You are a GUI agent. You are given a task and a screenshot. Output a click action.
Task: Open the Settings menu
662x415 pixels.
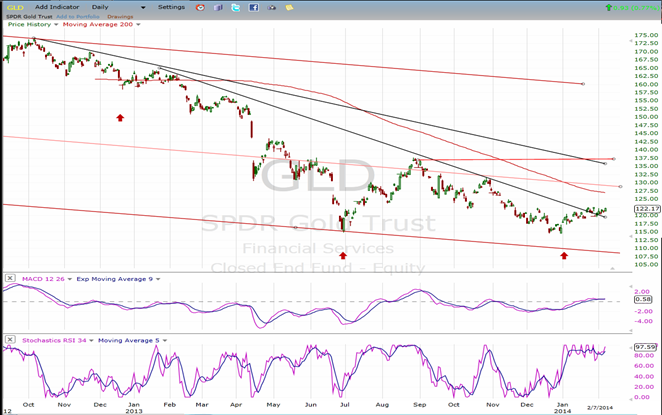coord(171,7)
